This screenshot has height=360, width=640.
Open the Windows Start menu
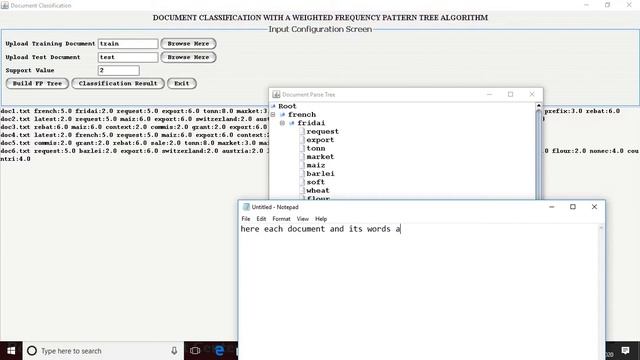11,351
